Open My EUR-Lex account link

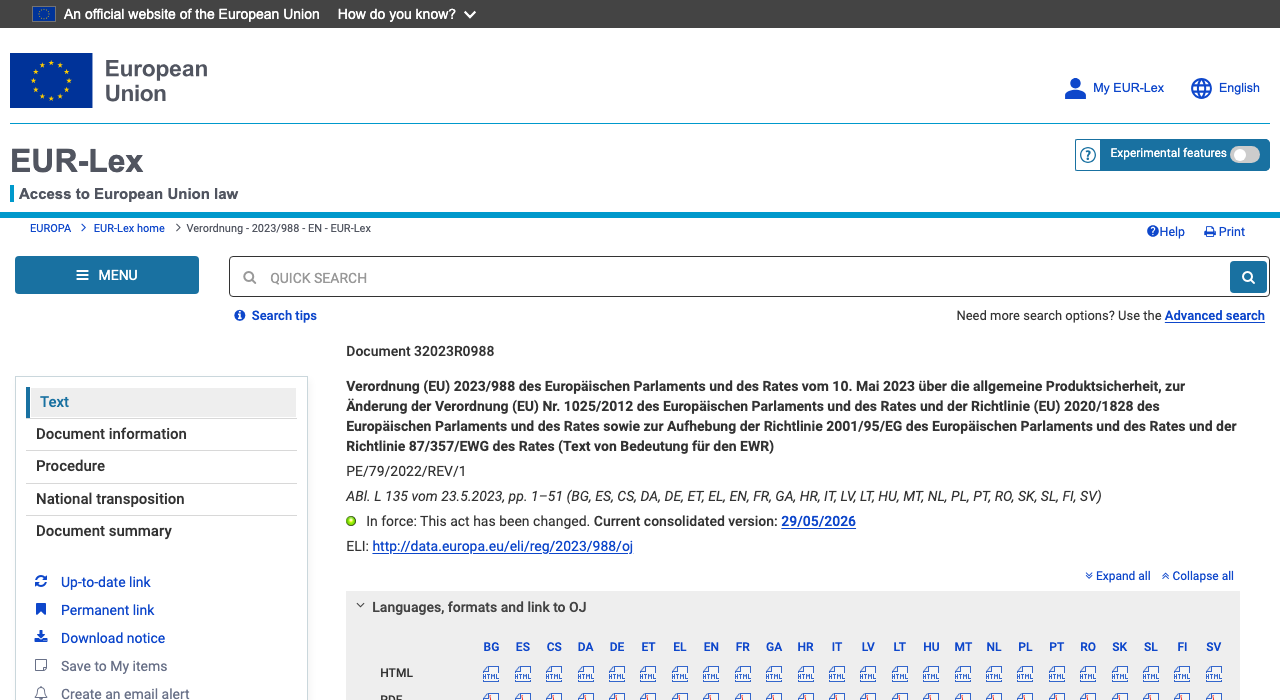click(x=1114, y=88)
